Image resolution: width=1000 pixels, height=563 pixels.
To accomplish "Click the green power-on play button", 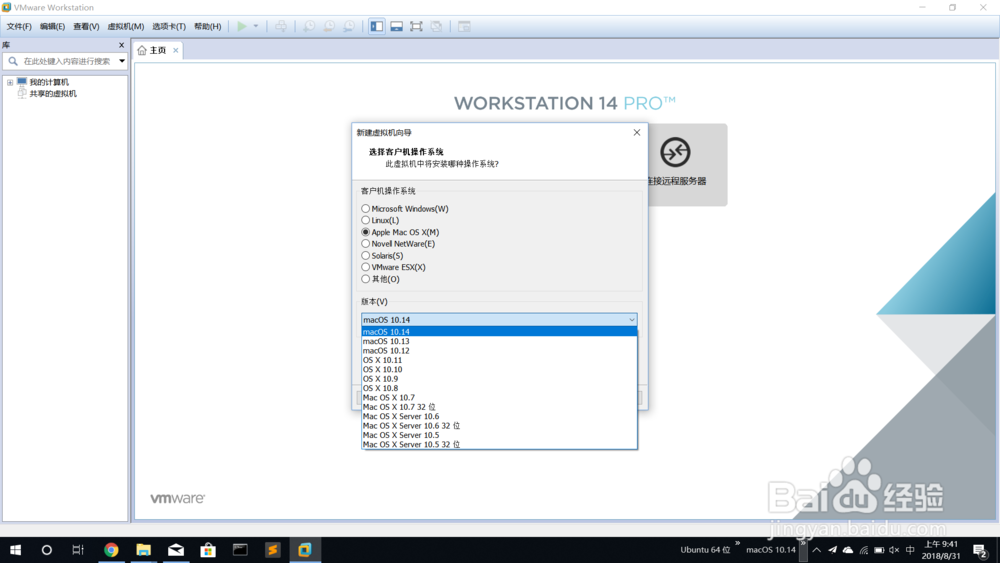I will coord(242,26).
